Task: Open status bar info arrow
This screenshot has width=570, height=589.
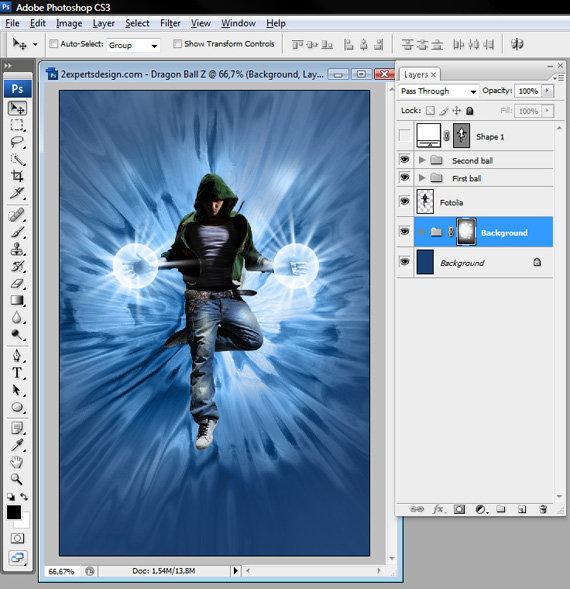Action: point(236,571)
